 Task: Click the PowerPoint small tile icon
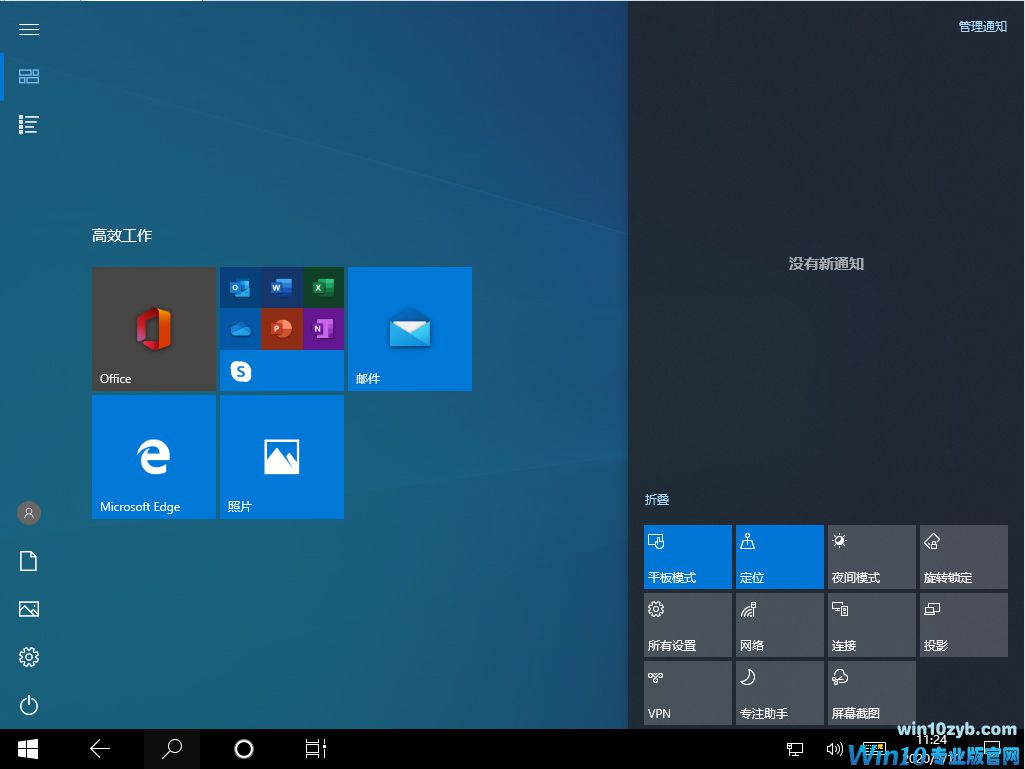pyautogui.click(x=282, y=329)
